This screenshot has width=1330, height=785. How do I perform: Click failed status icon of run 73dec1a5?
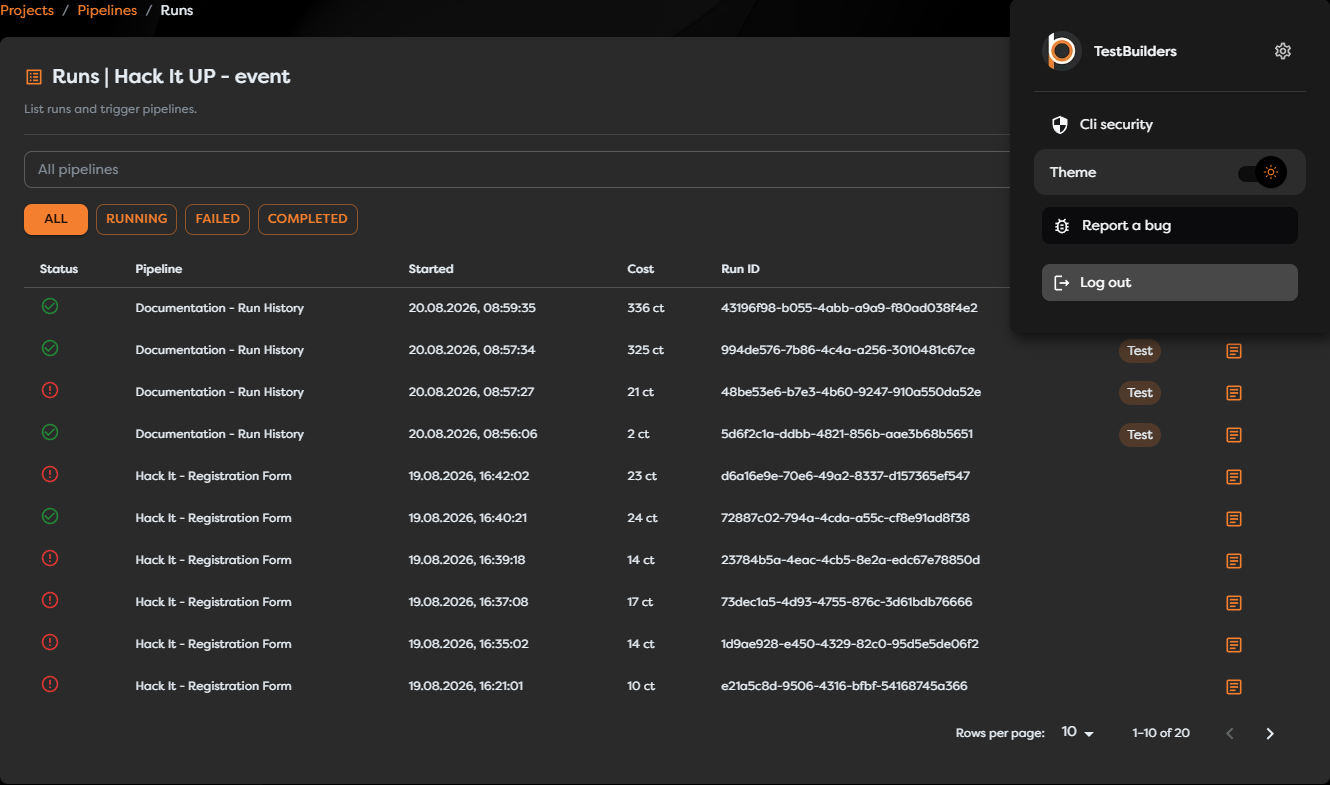coord(50,600)
